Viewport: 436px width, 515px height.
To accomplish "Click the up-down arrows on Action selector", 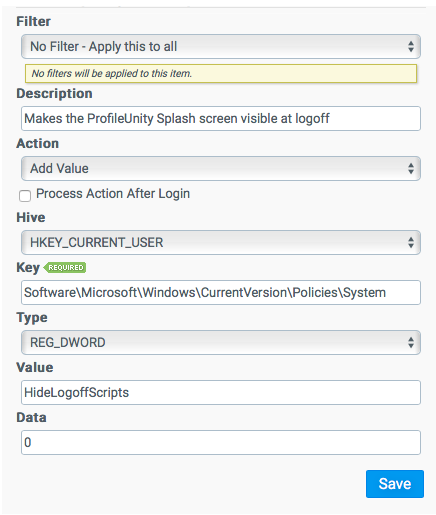I will 411,169.
